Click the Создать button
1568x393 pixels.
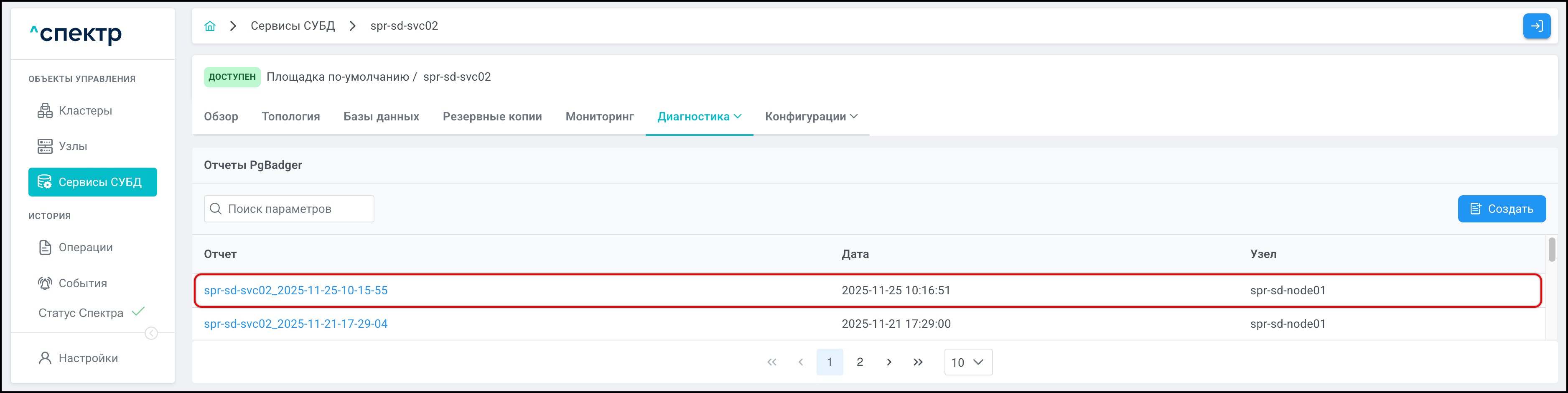(1501, 209)
